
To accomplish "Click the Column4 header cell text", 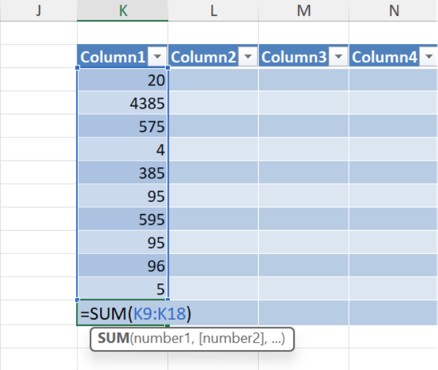I will tap(384, 57).
